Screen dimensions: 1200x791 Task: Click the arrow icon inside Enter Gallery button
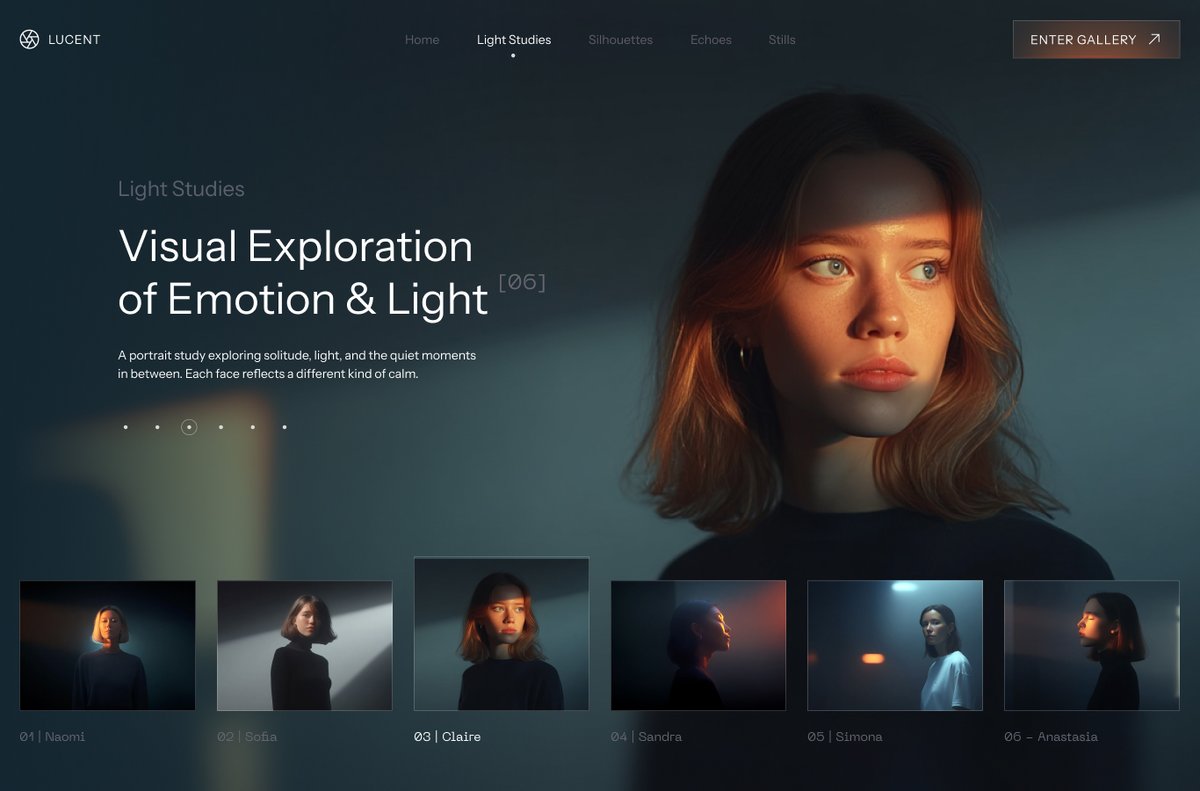(1153, 39)
